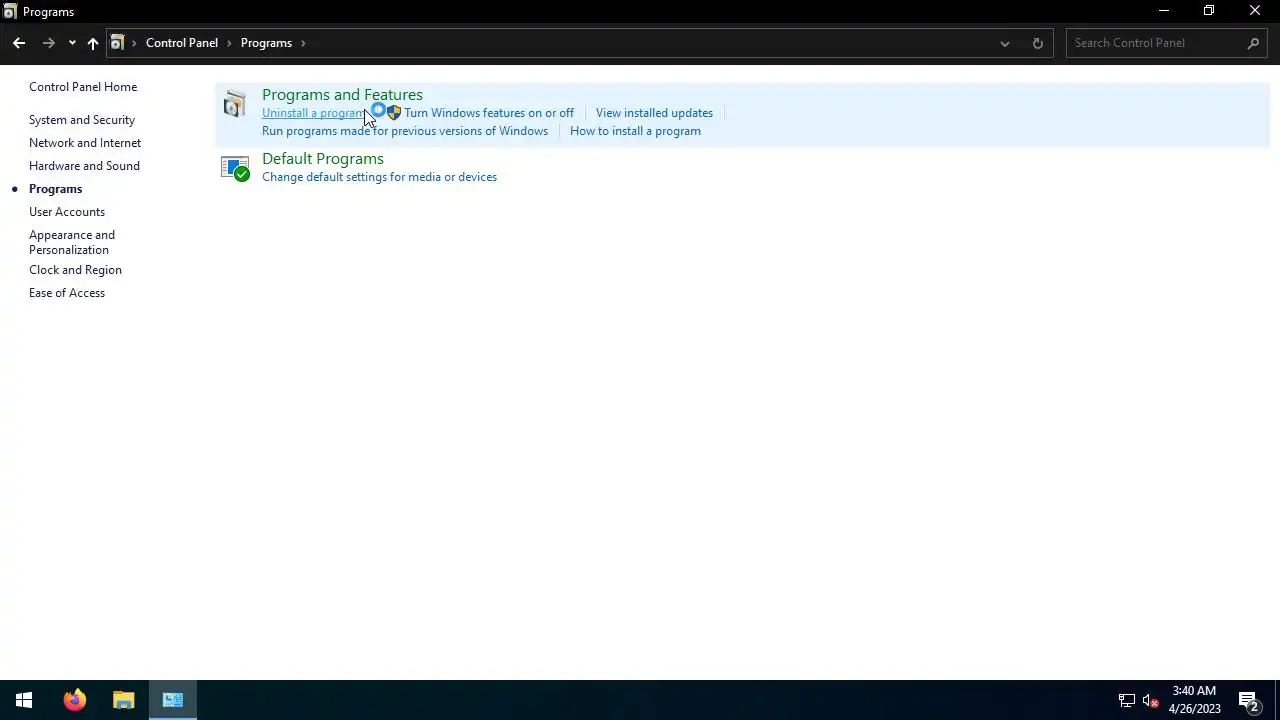Expand chevron after Control Panel breadcrumb
1280x720 pixels.
pos(229,43)
